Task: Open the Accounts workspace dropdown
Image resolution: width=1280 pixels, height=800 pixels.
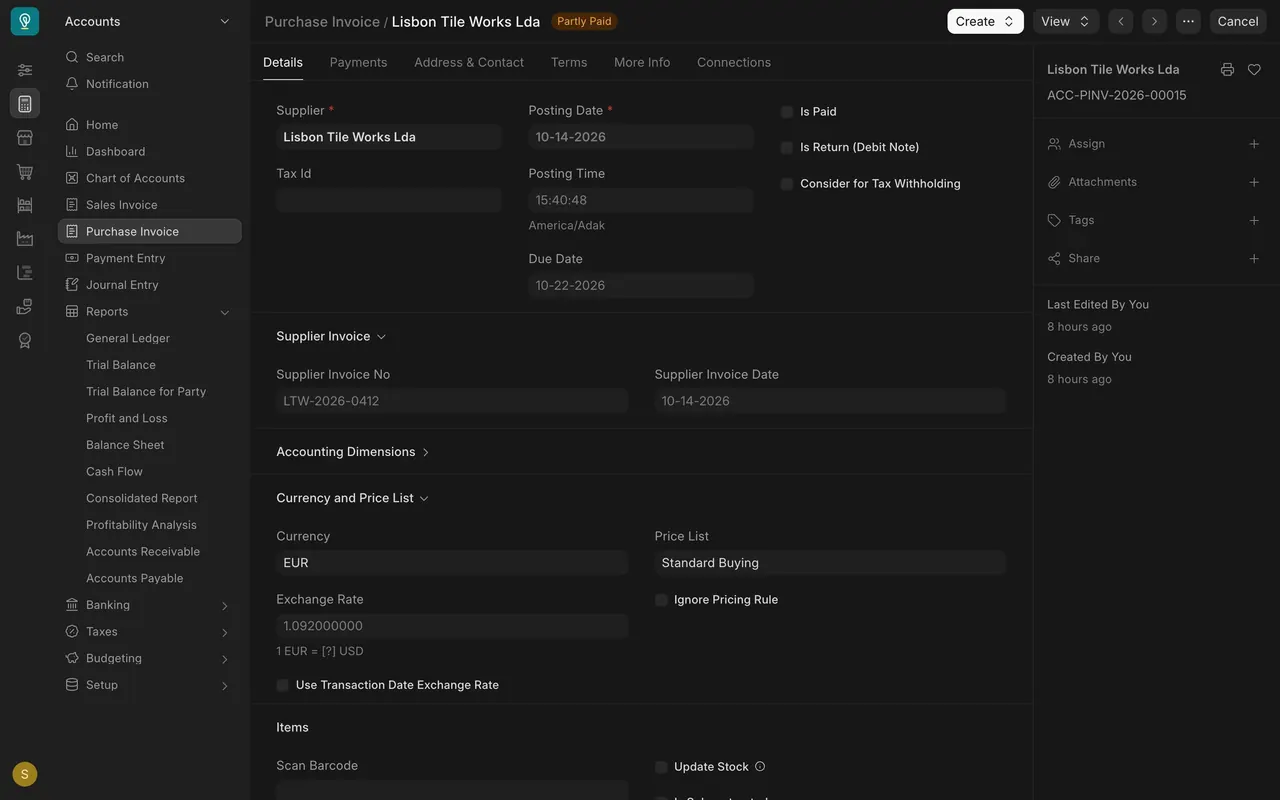Action: click(147, 21)
